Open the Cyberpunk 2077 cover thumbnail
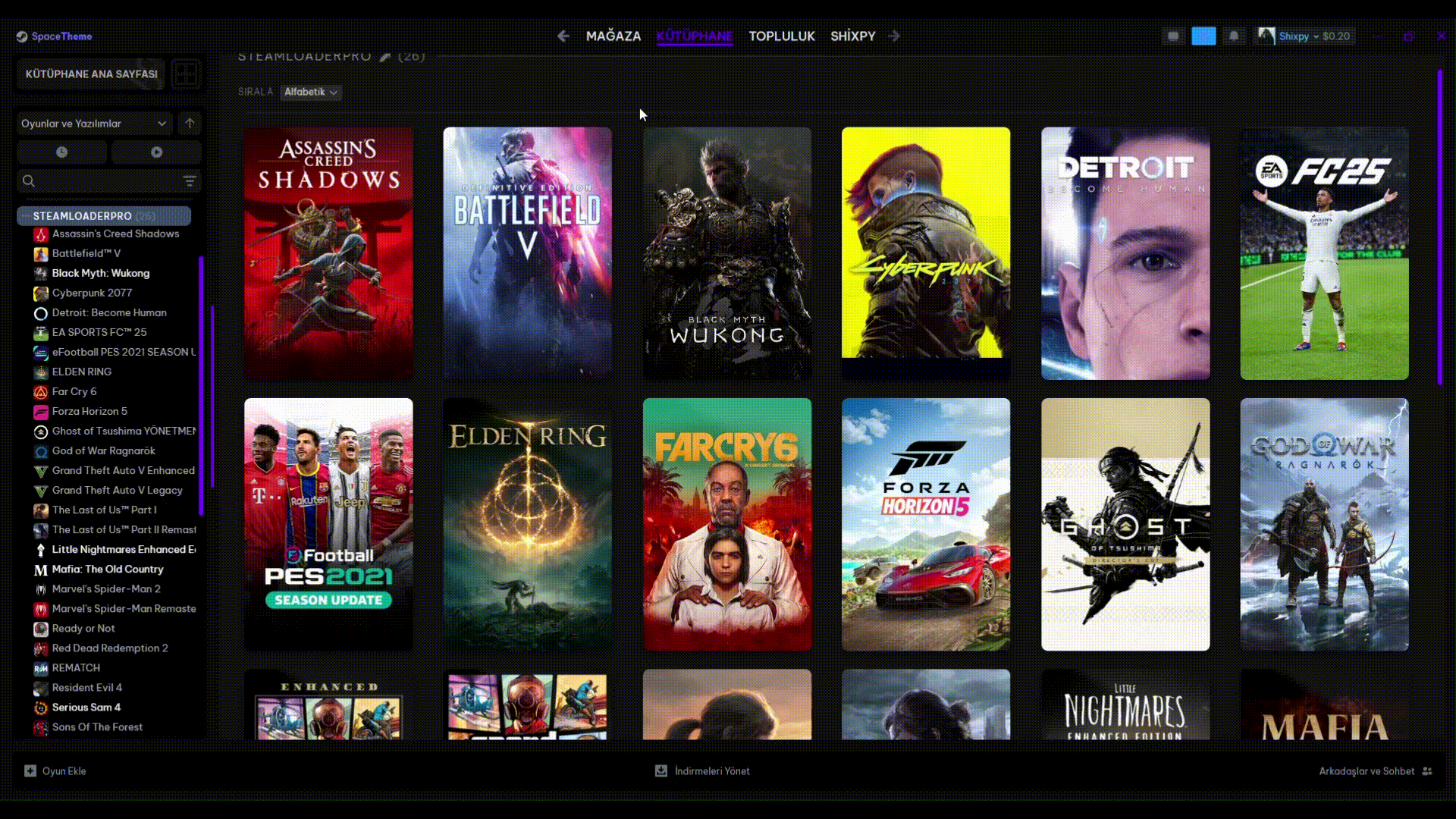This screenshot has height=819, width=1456. (x=925, y=253)
